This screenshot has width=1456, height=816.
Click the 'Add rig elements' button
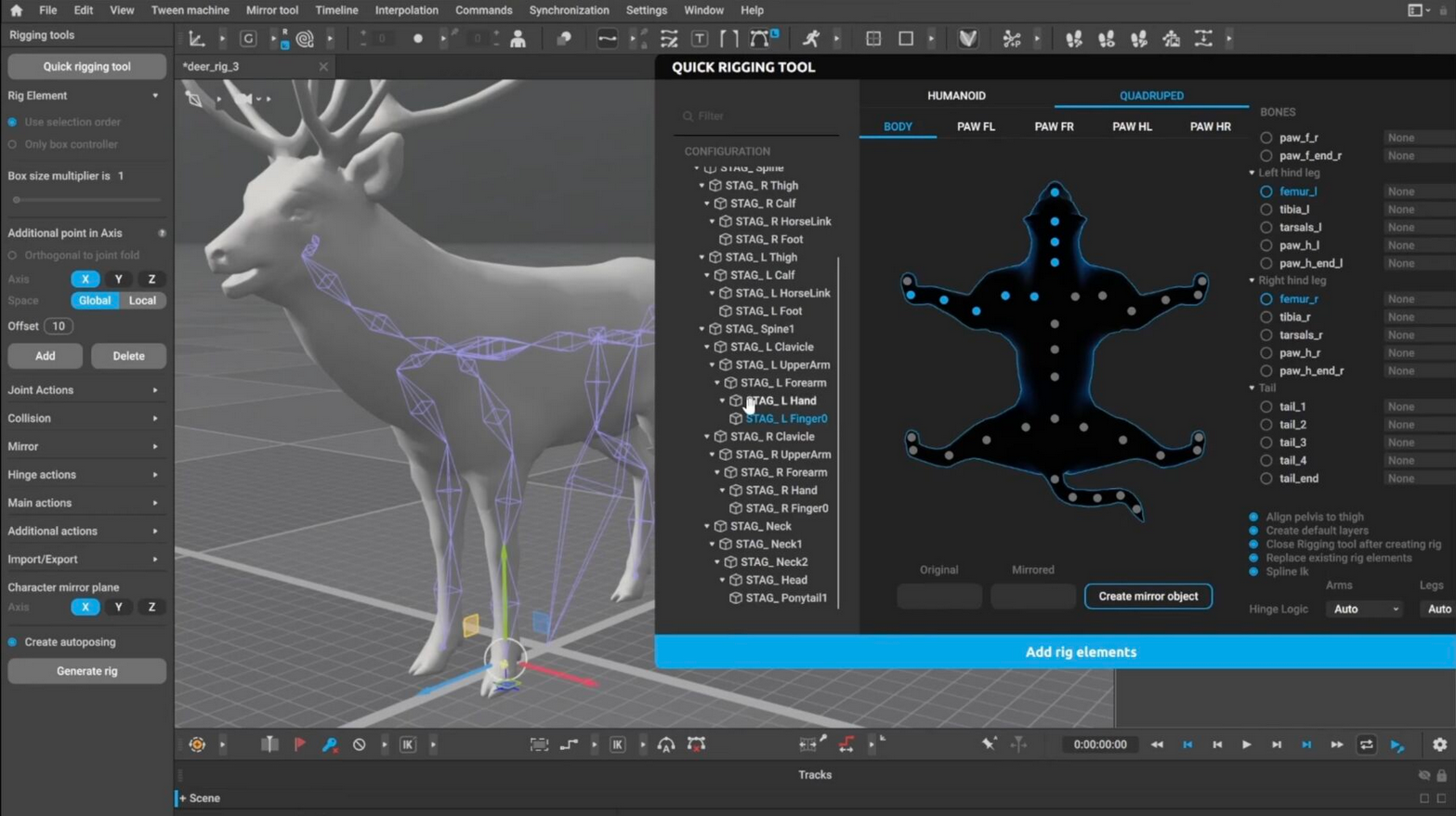click(1080, 651)
